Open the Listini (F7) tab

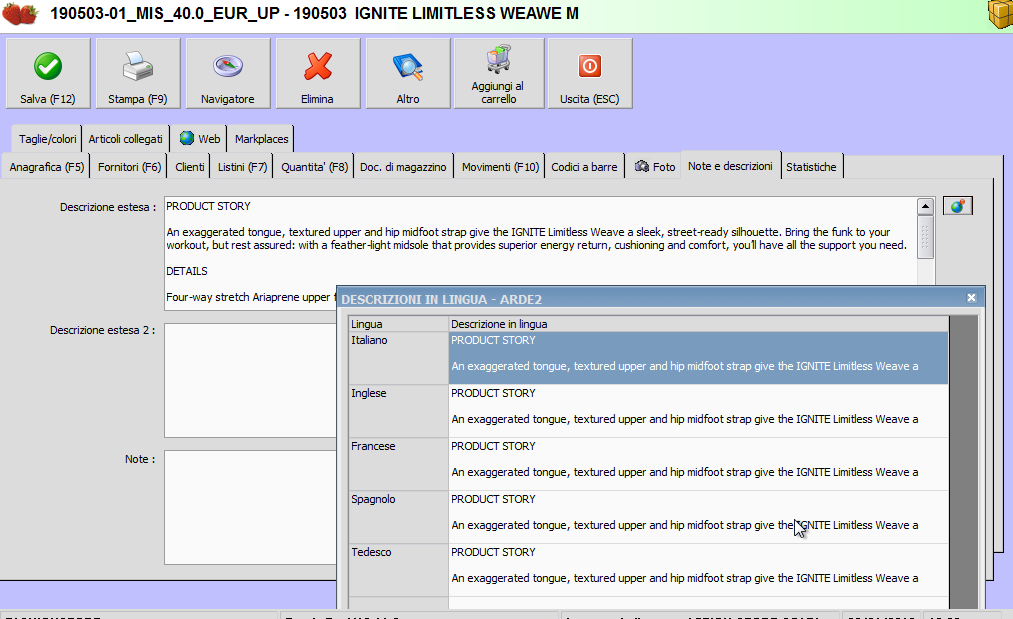(x=242, y=167)
